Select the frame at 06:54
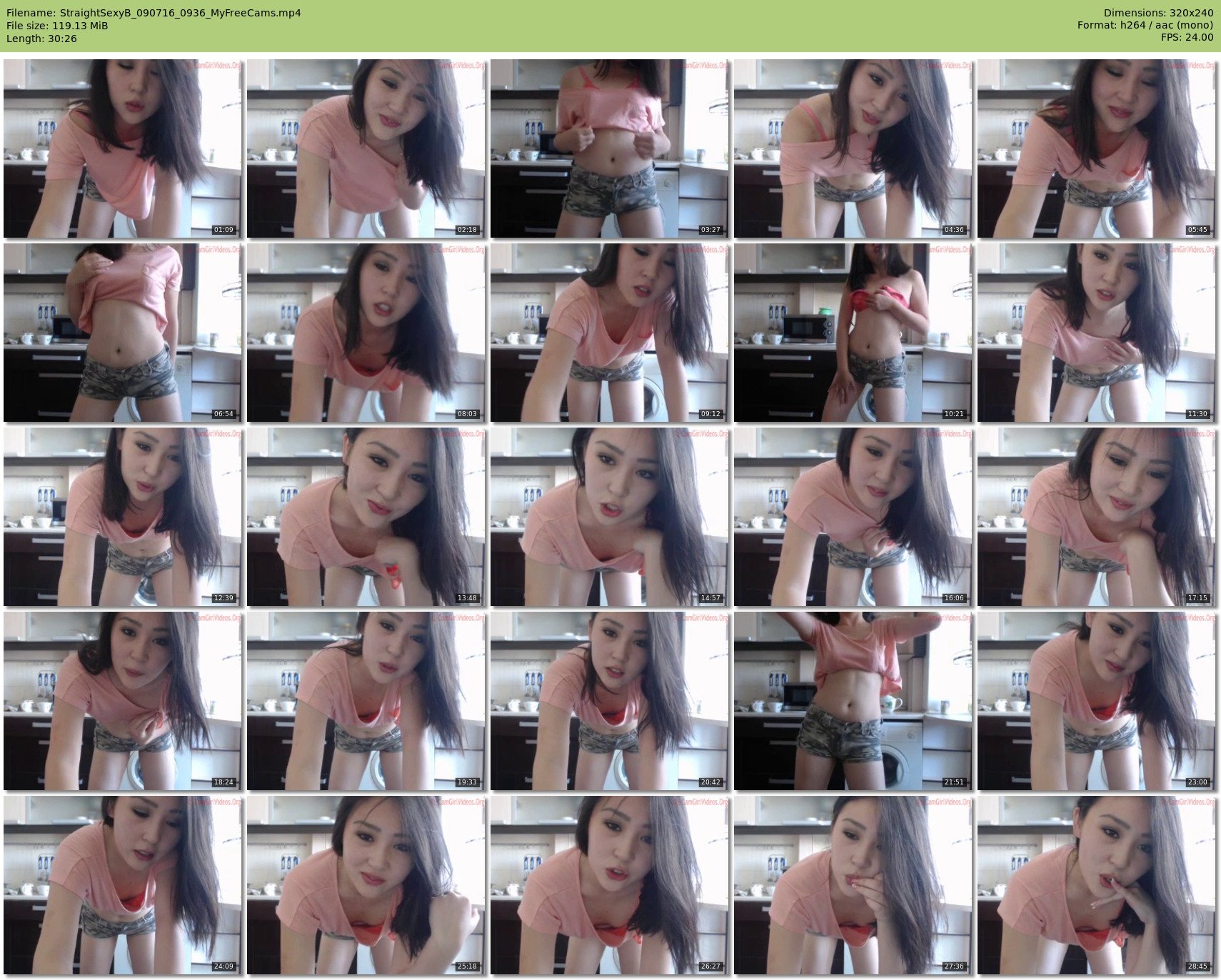 [122, 333]
